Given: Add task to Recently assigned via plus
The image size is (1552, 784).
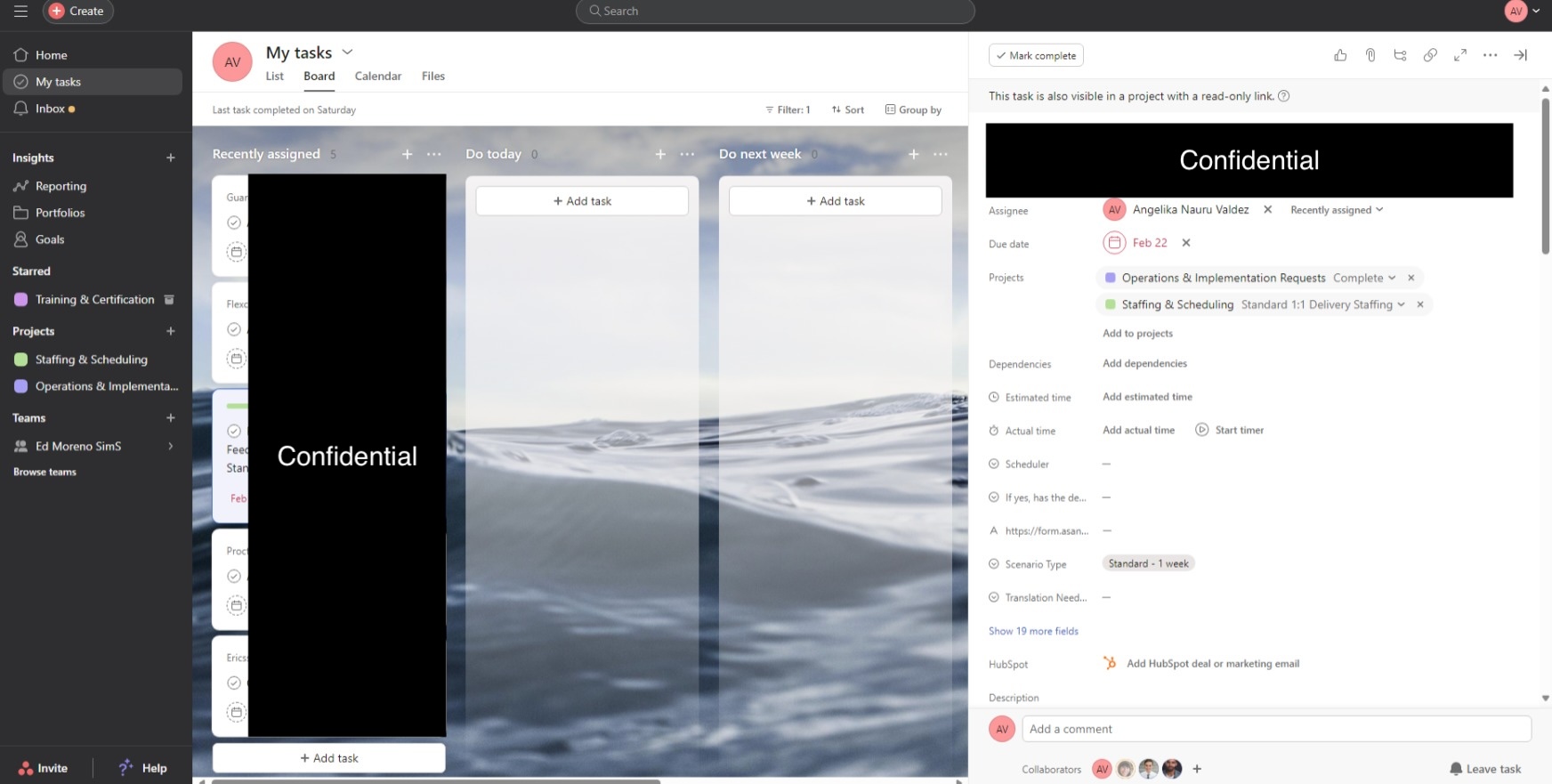Looking at the screenshot, I should pyautogui.click(x=407, y=154).
